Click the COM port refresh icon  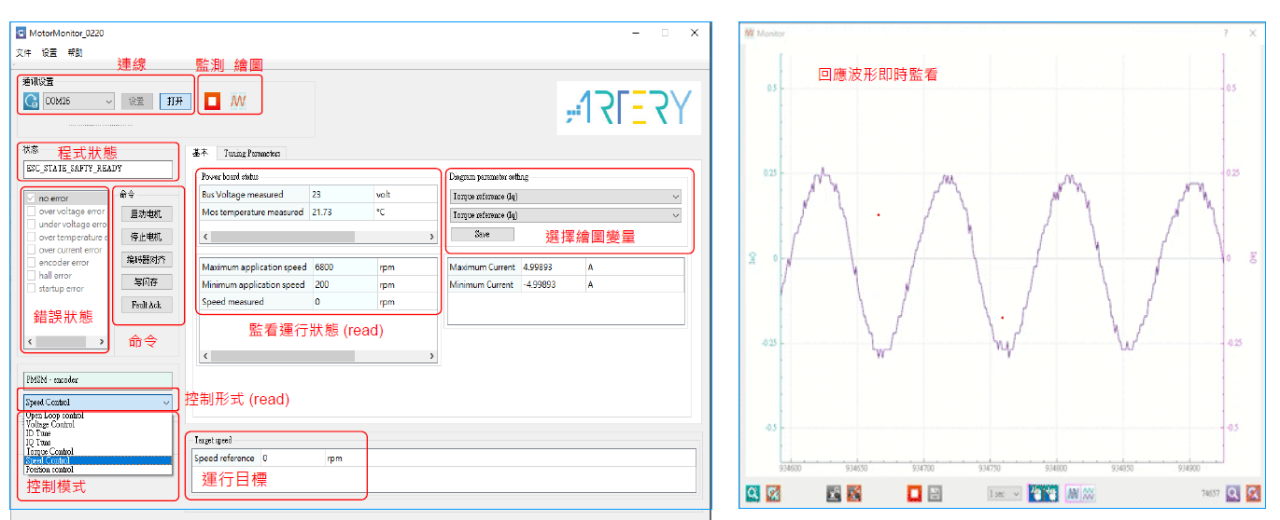[x=31, y=101]
